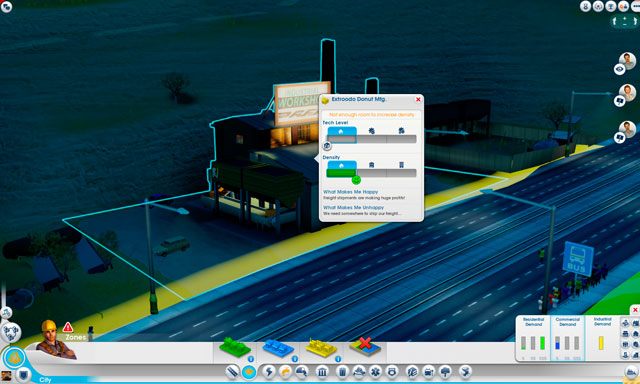Select low density segment

[x=342, y=169]
